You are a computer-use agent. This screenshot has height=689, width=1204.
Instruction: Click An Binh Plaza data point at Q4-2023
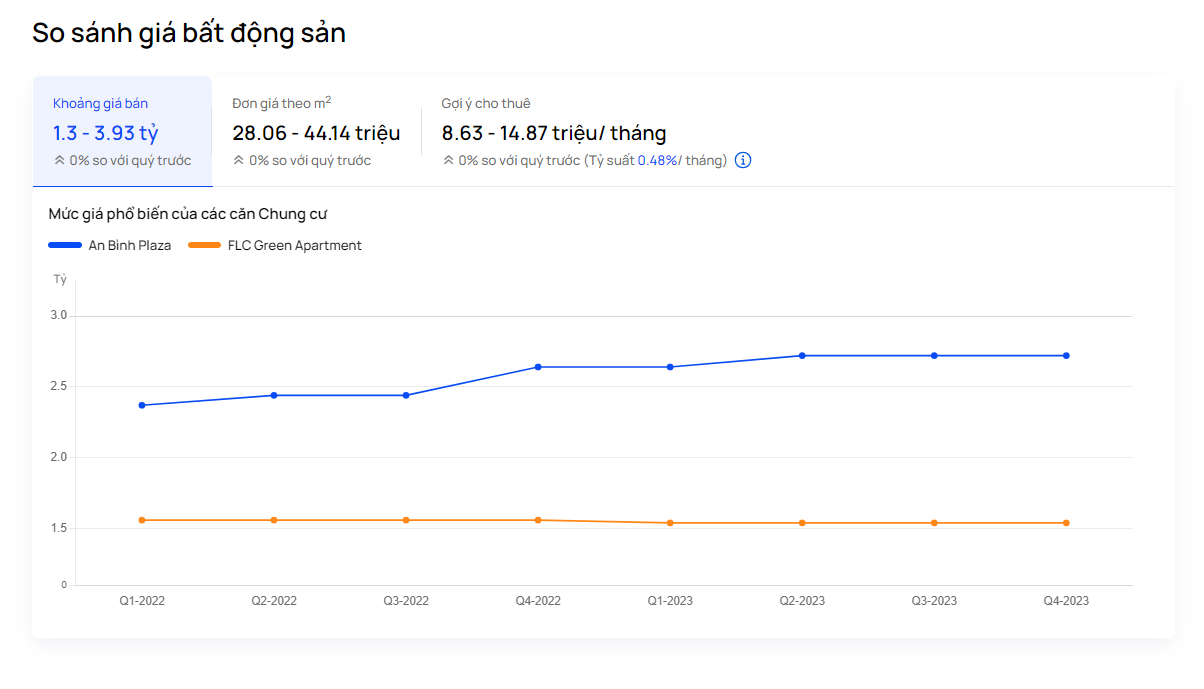1066,355
